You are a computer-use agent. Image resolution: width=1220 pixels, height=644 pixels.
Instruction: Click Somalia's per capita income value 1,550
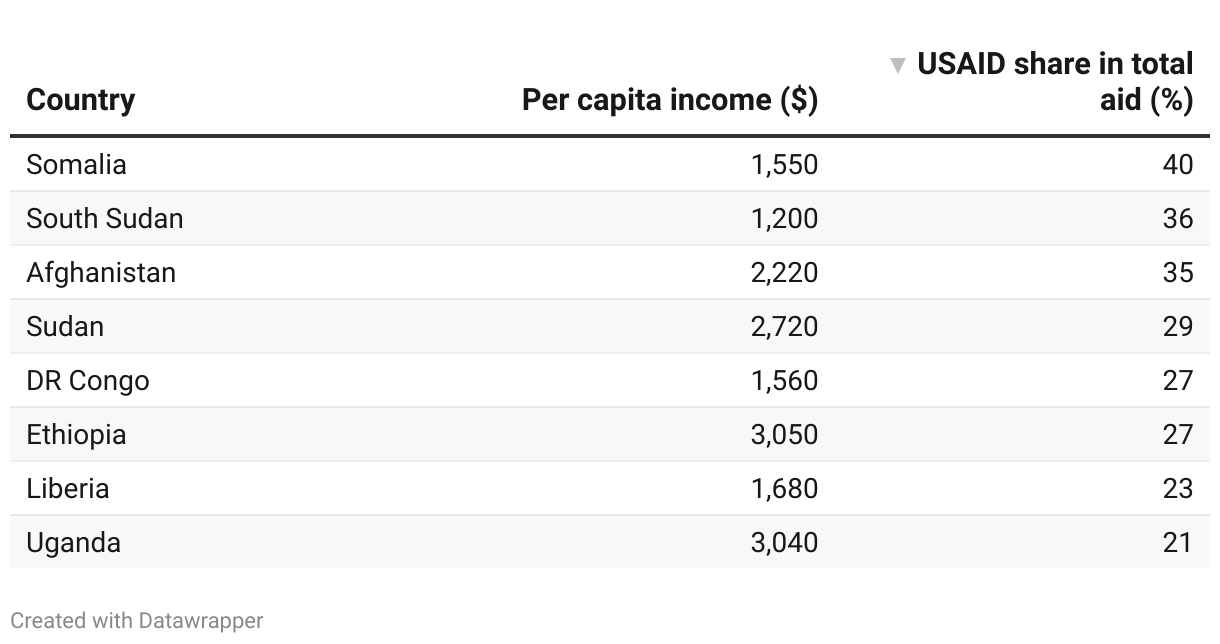click(x=784, y=164)
